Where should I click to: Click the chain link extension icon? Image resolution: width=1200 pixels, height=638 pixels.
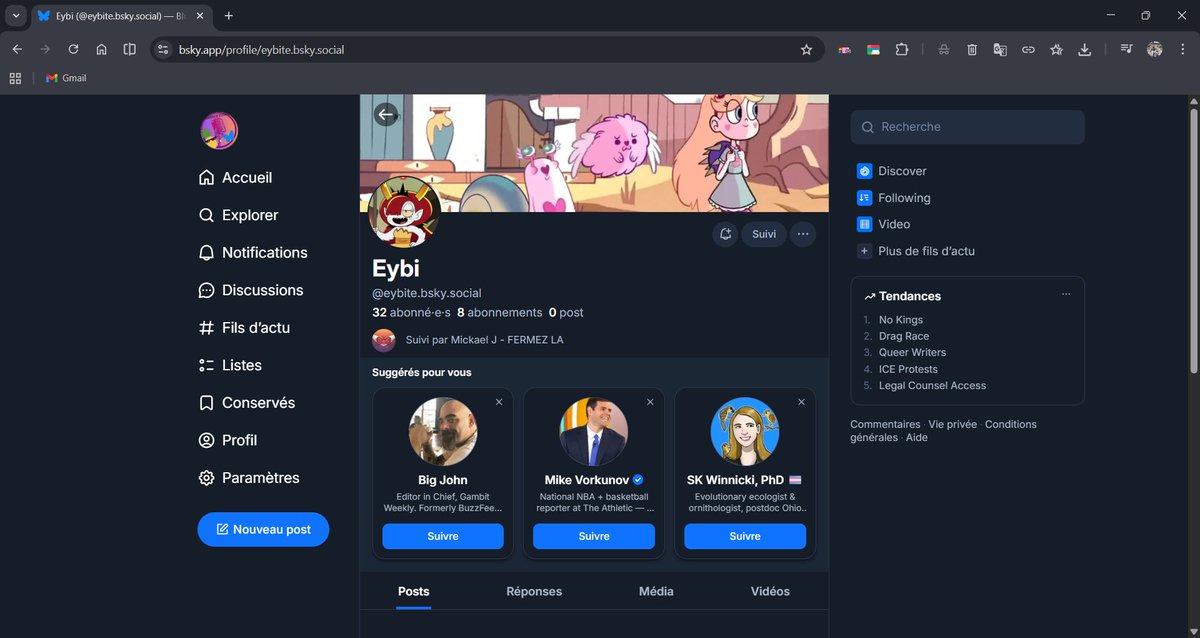tap(1028, 49)
